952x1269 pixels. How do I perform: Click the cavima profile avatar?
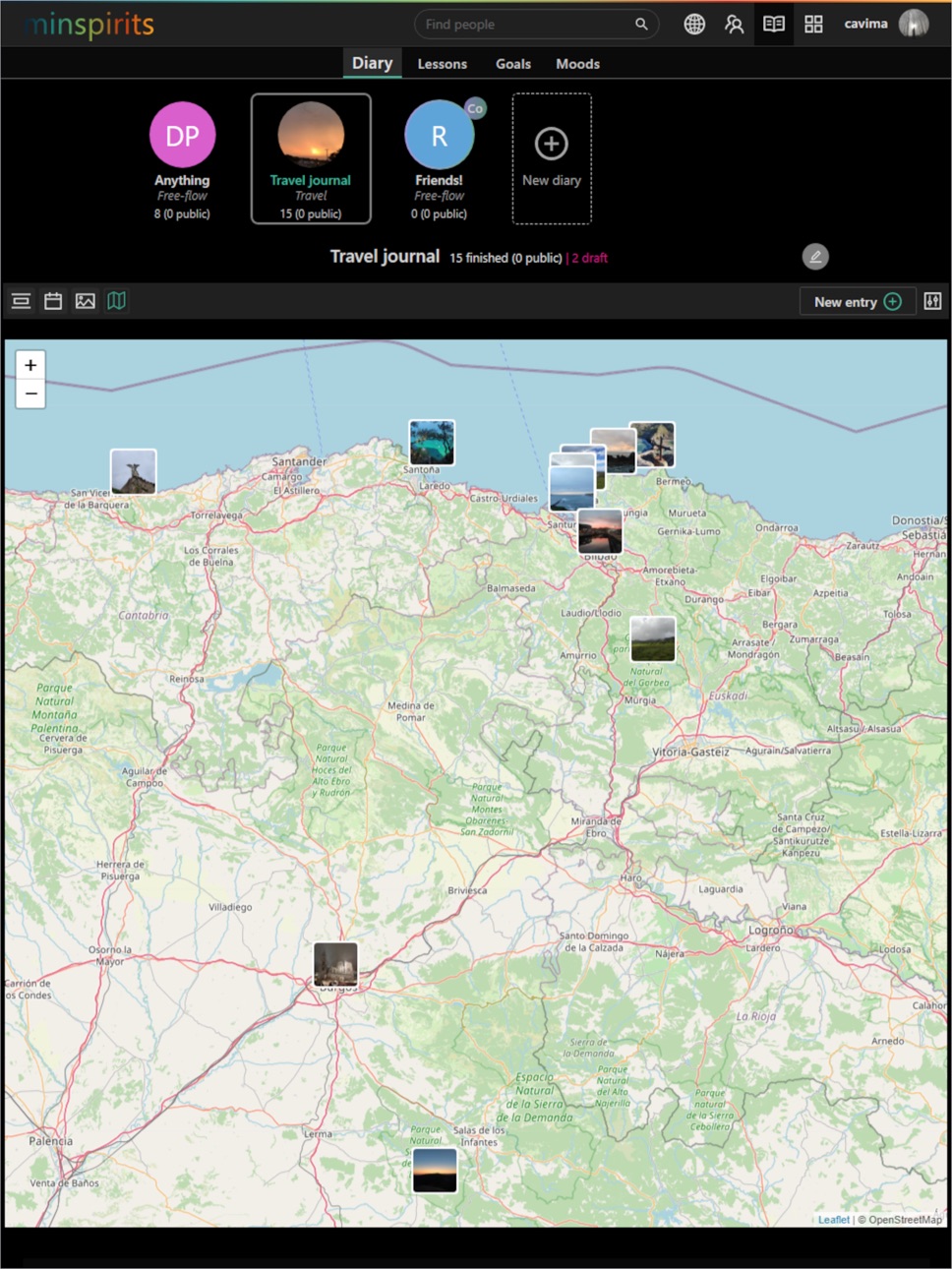914,24
